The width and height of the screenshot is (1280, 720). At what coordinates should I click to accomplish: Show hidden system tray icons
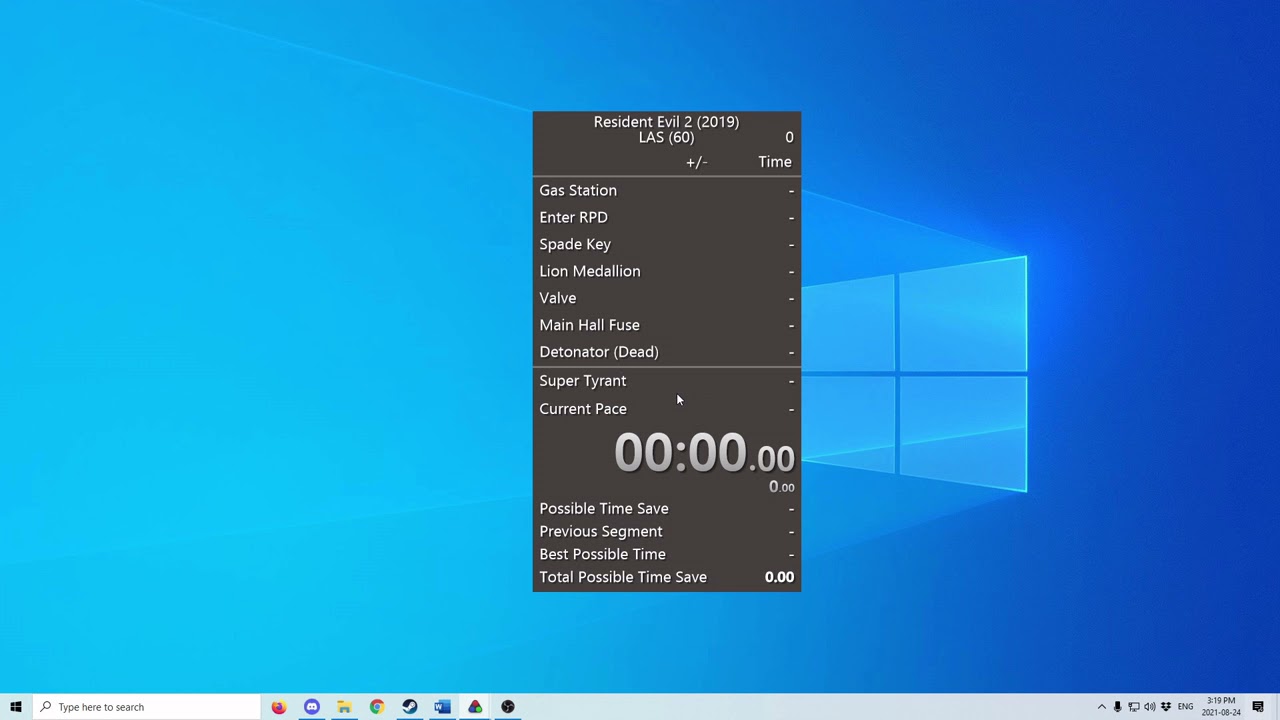click(x=1102, y=707)
